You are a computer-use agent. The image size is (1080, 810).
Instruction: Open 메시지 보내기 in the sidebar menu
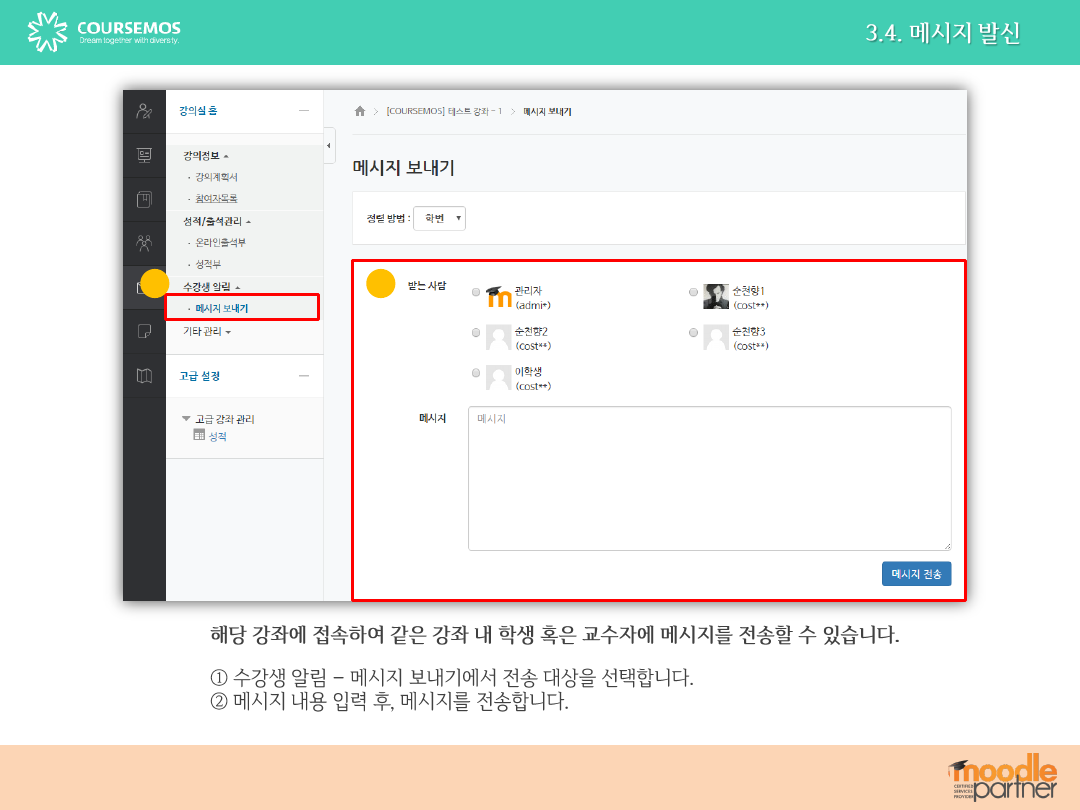(x=221, y=308)
